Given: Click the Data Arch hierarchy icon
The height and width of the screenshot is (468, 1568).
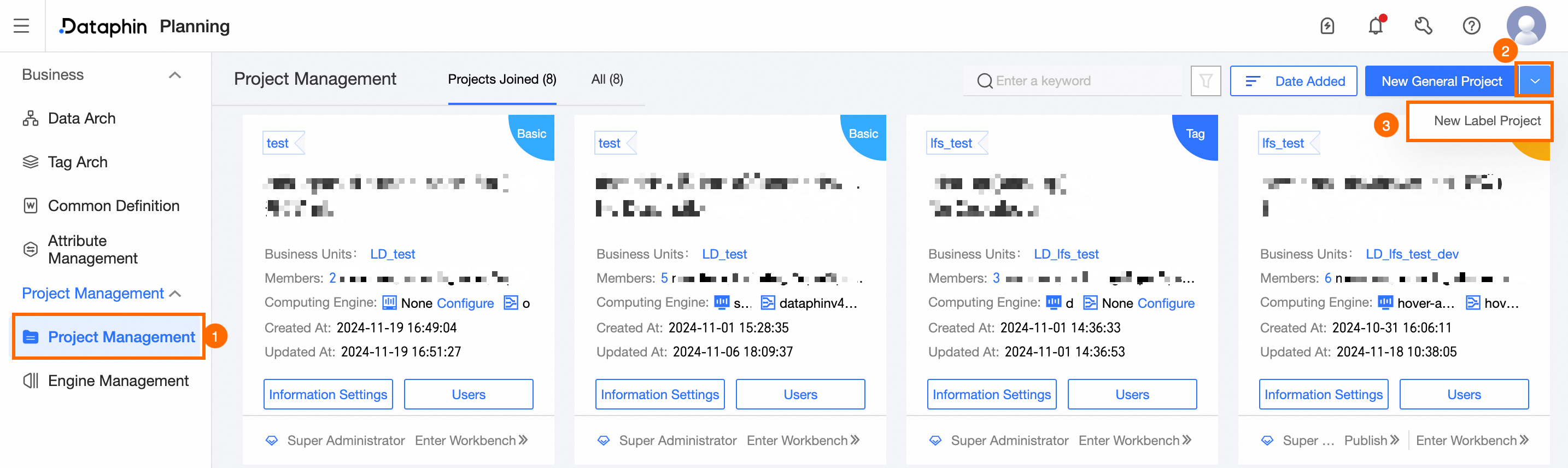Looking at the screenshot, I should [31, 119].
